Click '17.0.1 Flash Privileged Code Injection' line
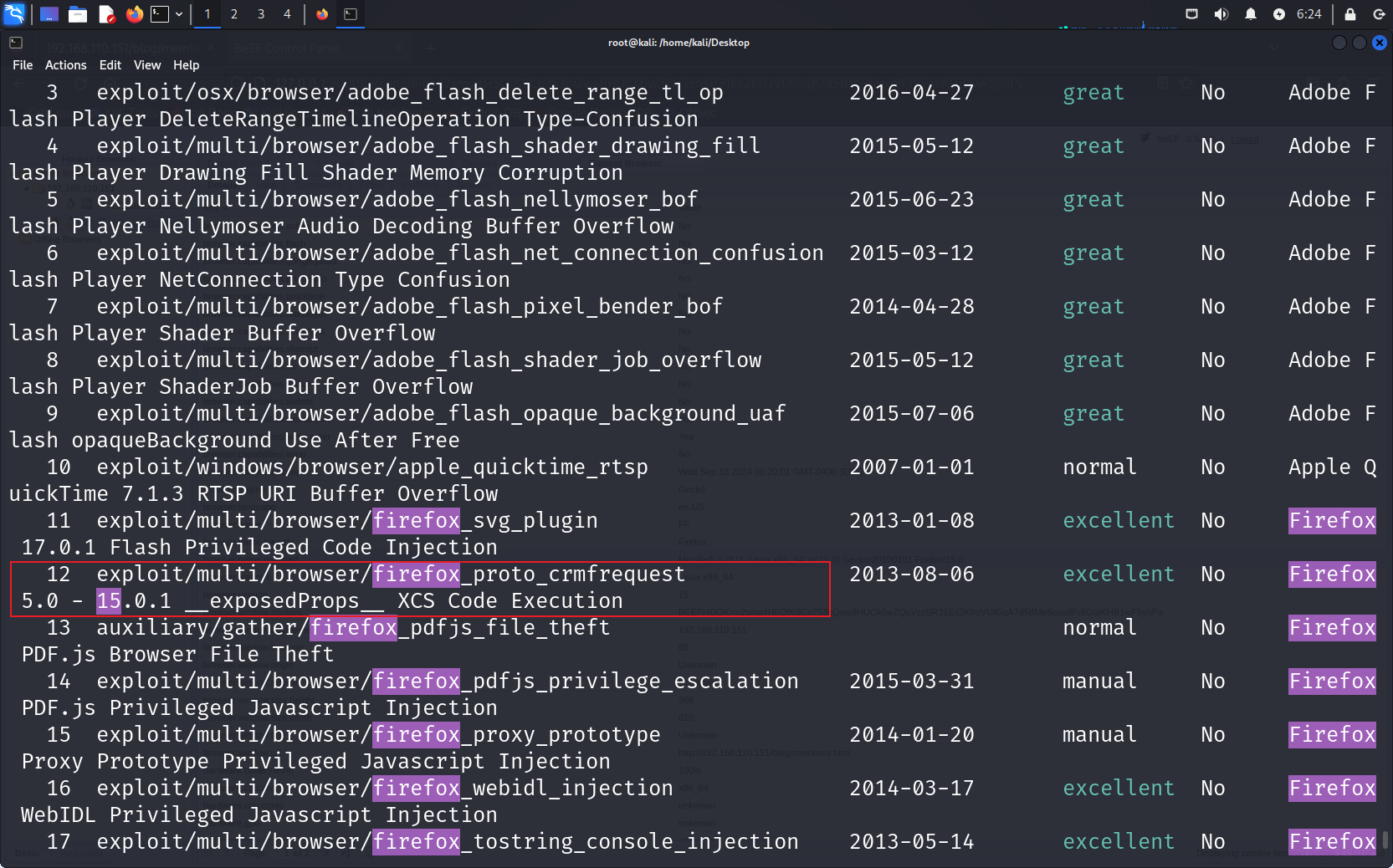Screen dimensions: 1393x868 pyautogui.click(x=259, y=547)
